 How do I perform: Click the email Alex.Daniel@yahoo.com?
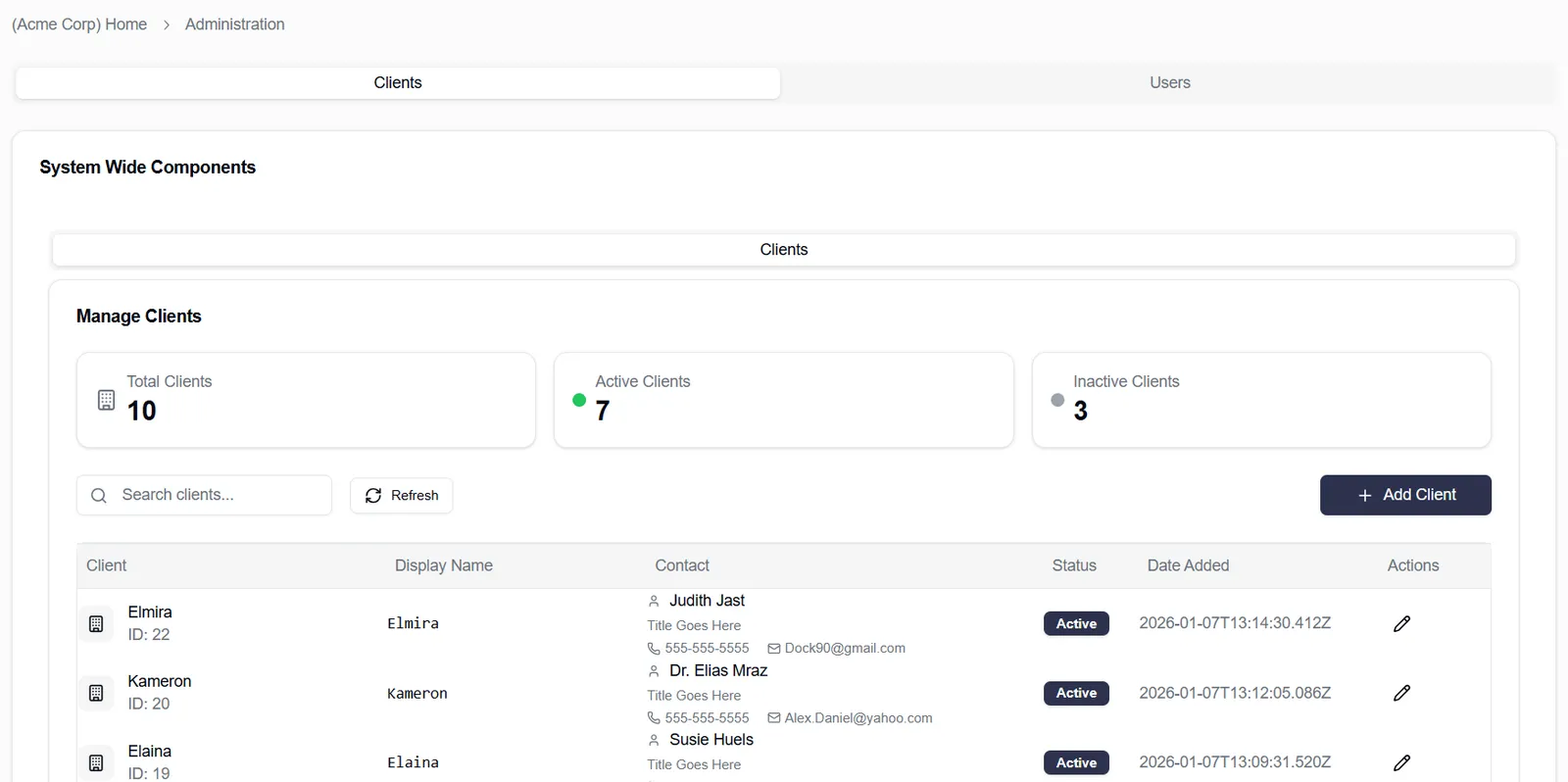coord(858,718)
